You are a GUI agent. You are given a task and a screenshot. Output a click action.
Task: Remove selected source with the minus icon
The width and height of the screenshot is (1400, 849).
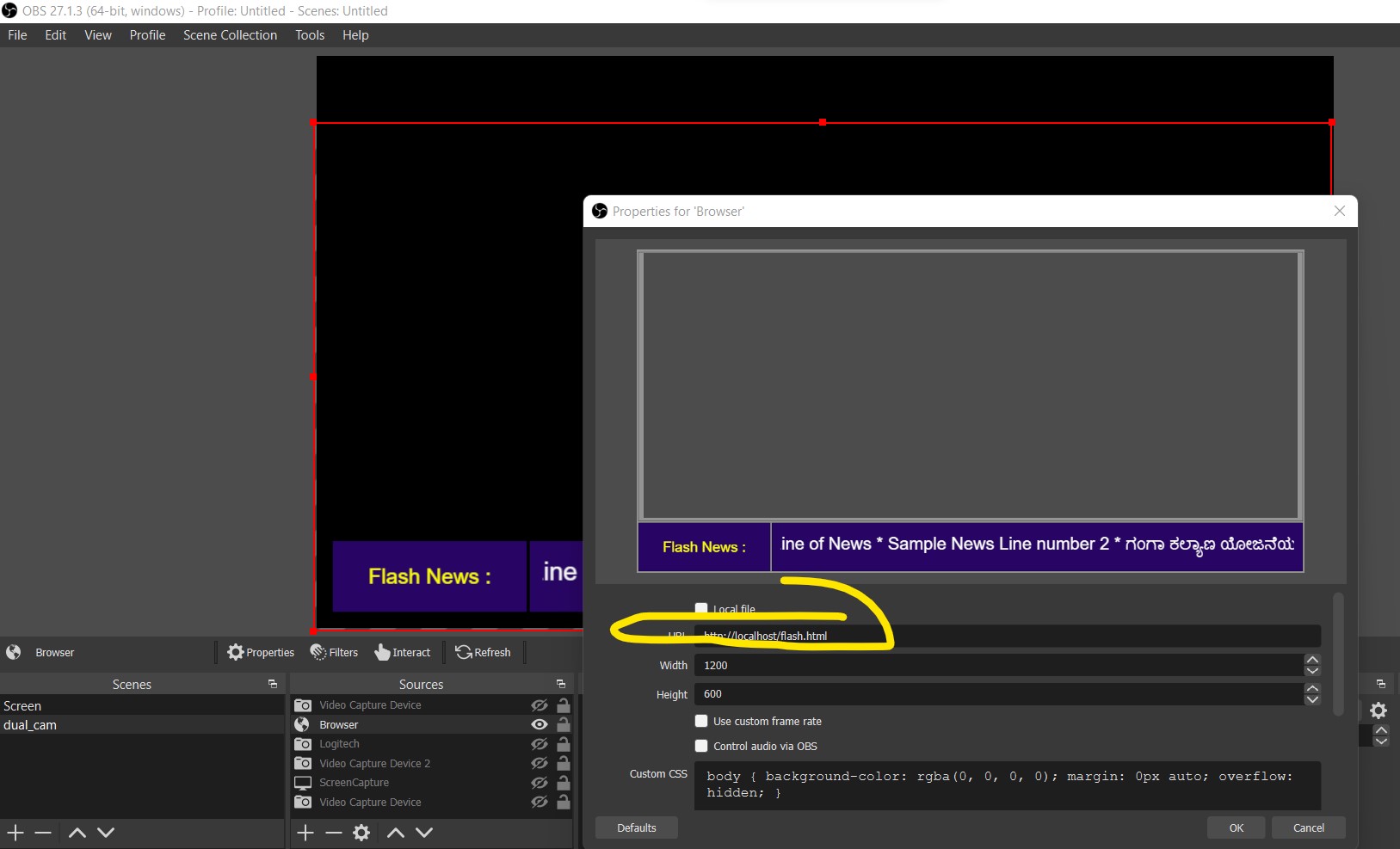tap(333, 832)
